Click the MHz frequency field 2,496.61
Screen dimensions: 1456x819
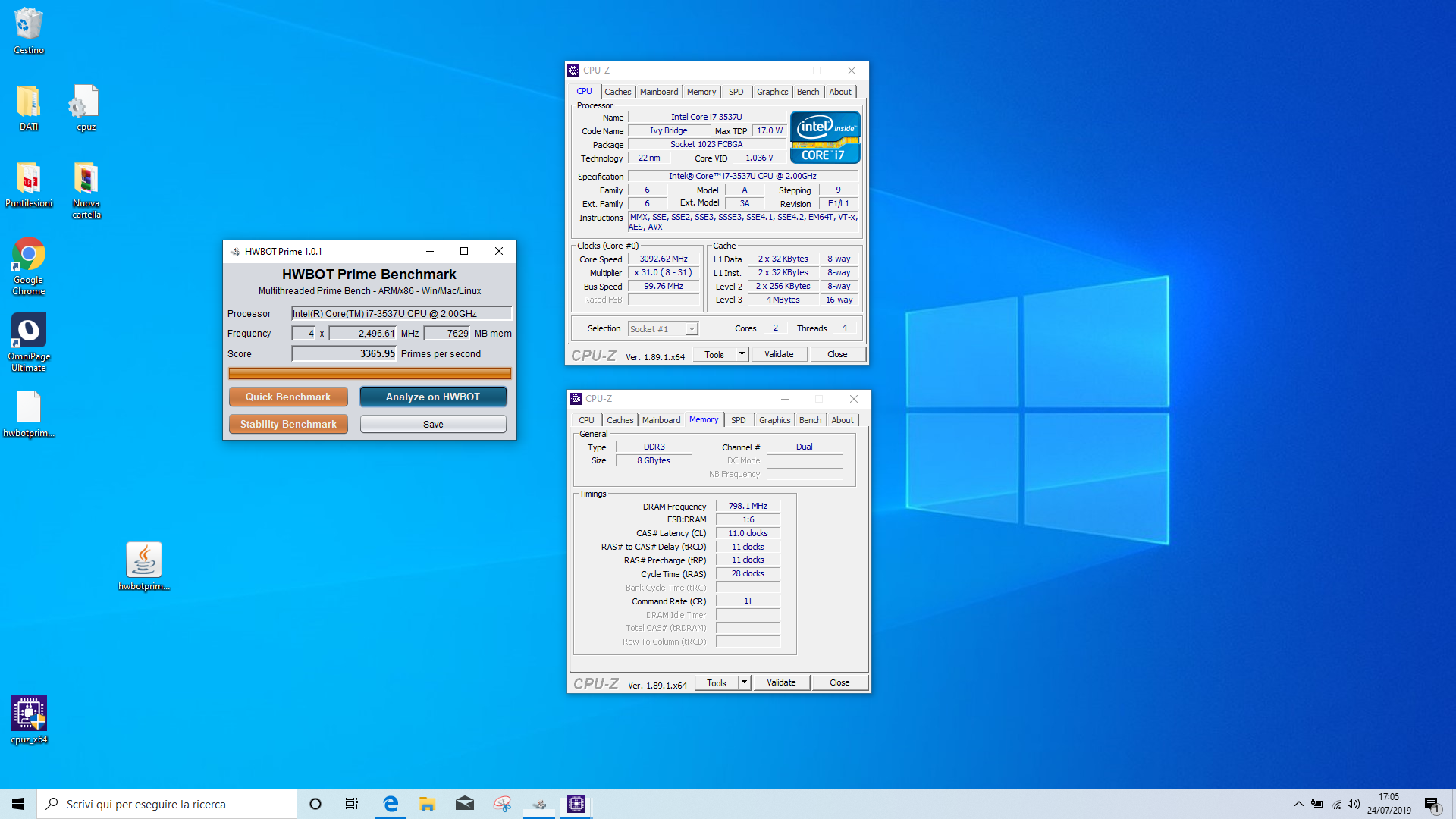tap(362, 333)
